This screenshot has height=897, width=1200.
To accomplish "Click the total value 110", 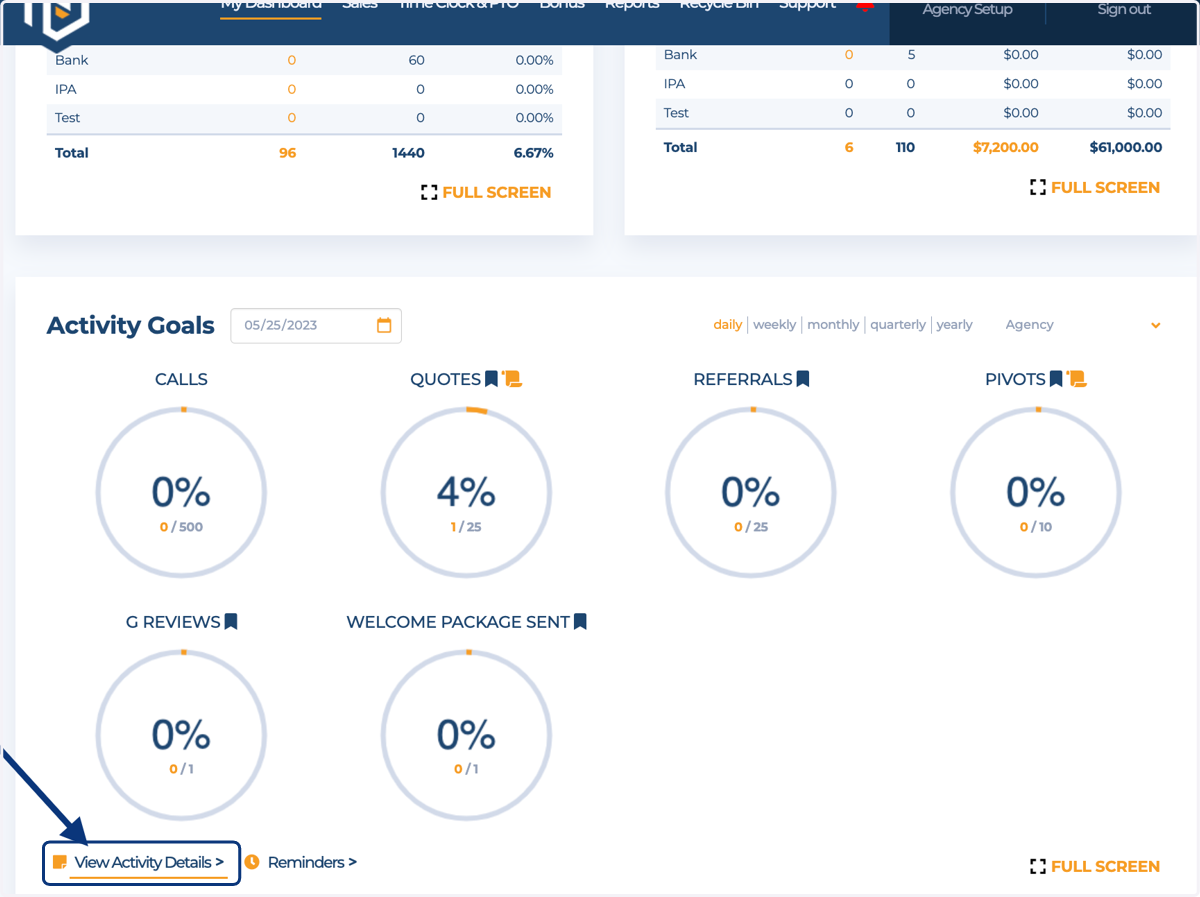I will (x=905, y=147).
